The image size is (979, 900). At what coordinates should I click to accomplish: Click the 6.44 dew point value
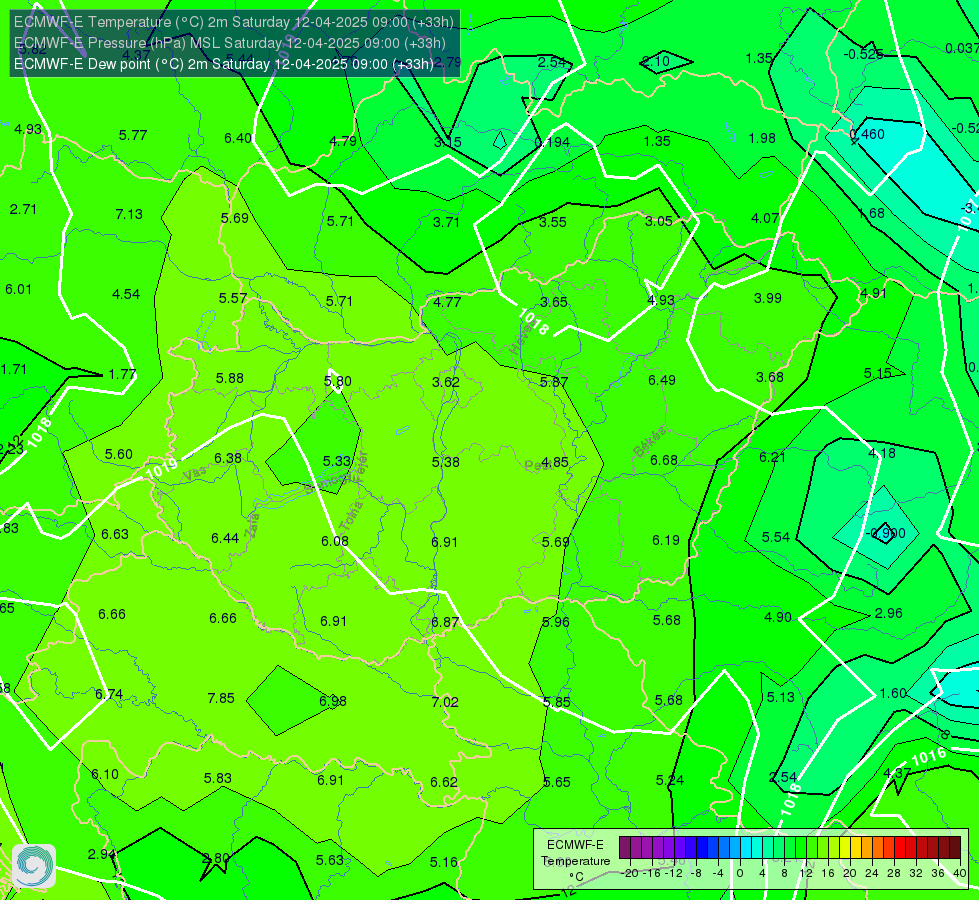click(225, 538)
